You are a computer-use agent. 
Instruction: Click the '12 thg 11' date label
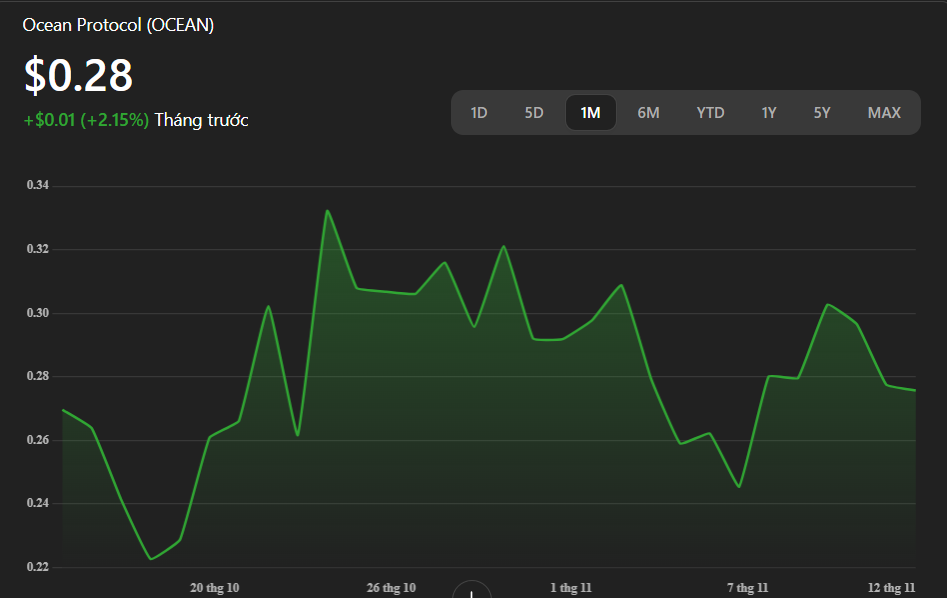click(x=892, y=587)
